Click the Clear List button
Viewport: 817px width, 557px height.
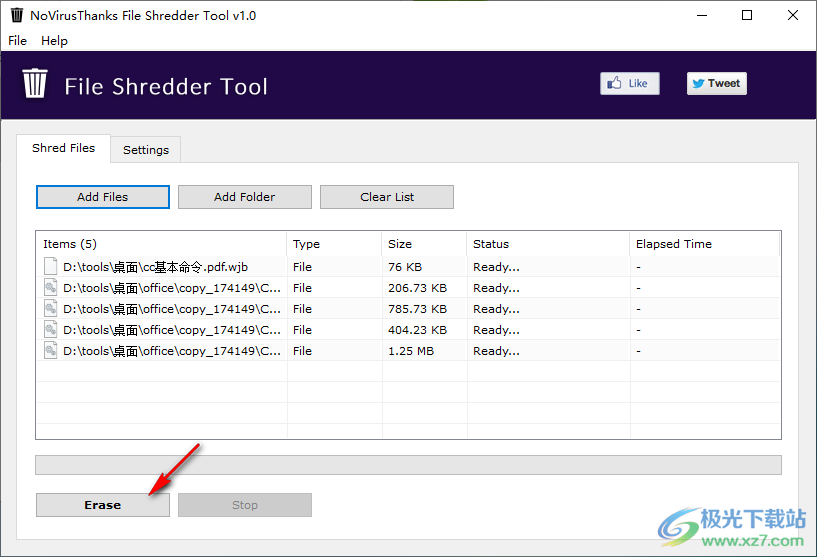pos(387,197)
